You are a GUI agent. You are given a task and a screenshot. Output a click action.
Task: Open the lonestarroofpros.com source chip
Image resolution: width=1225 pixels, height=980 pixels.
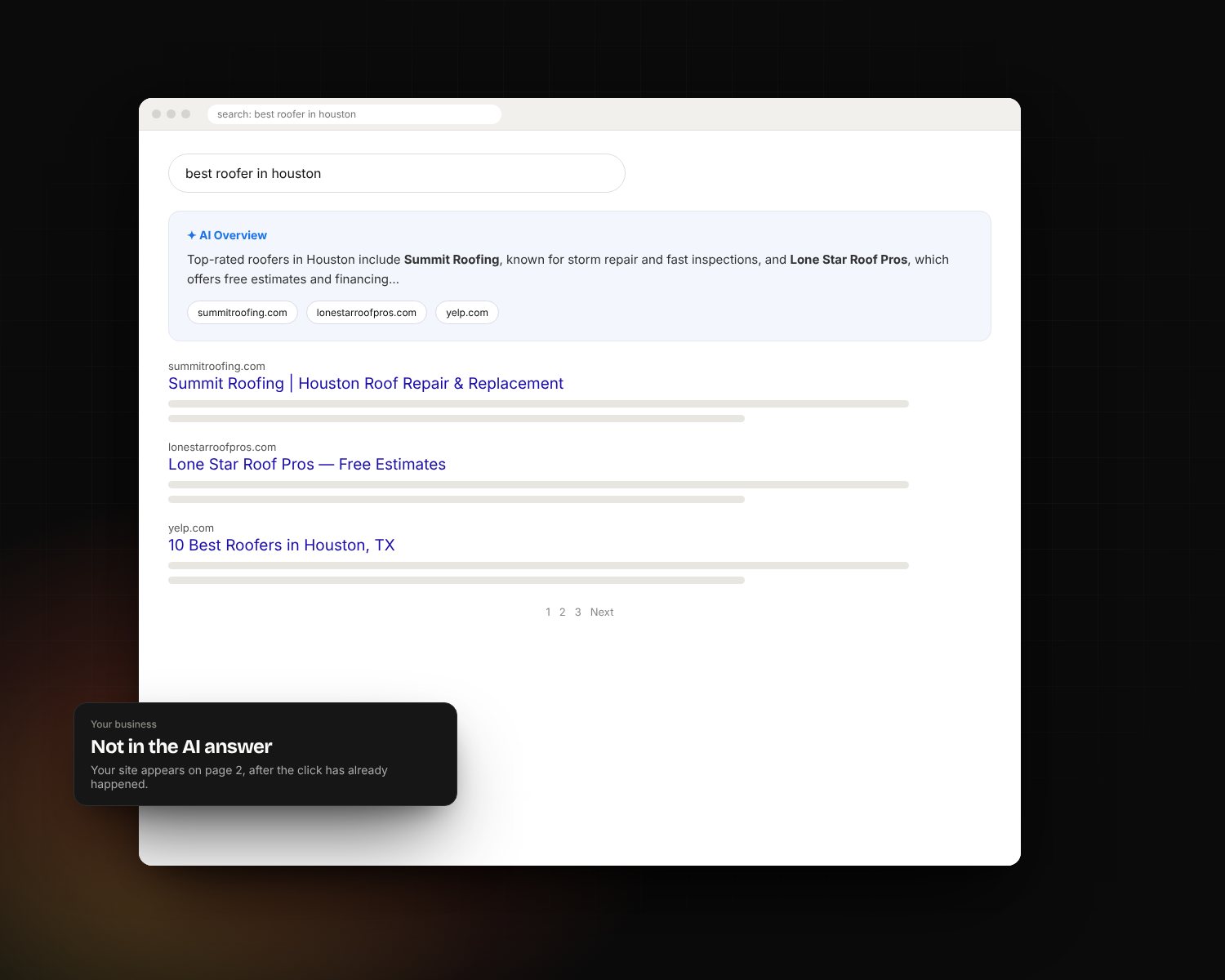click(367, 313)
